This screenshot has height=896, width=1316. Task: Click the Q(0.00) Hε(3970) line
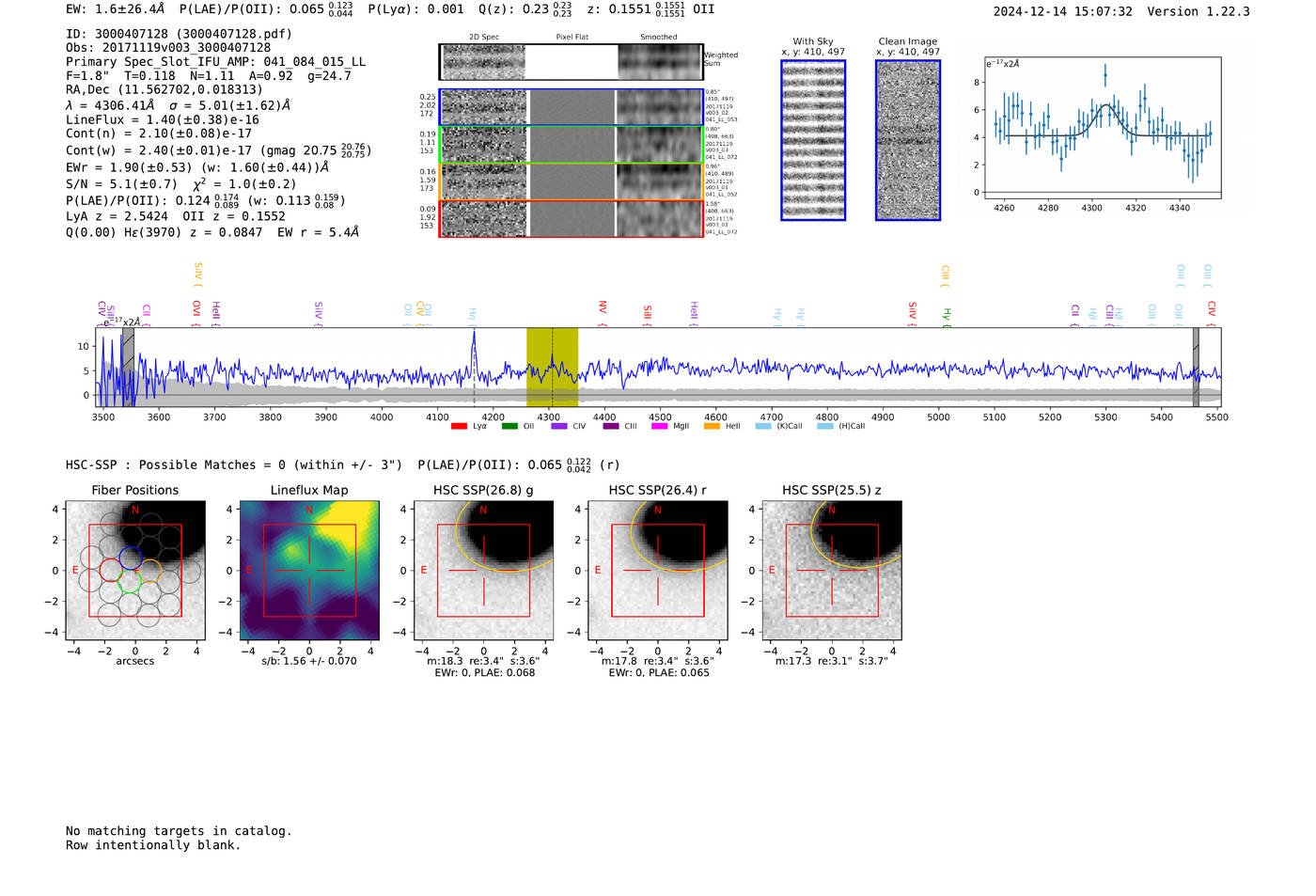pos(212,232)
